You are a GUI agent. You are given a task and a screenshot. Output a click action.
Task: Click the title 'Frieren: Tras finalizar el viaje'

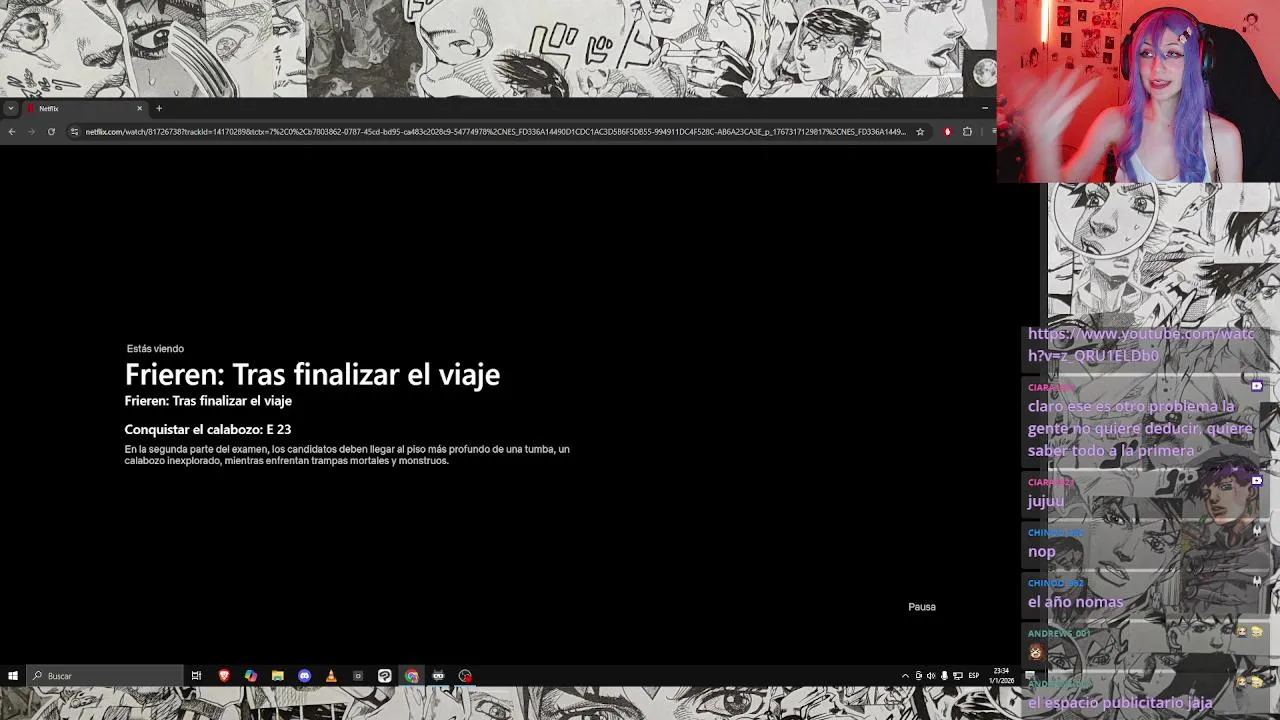[x=312, y=375]
